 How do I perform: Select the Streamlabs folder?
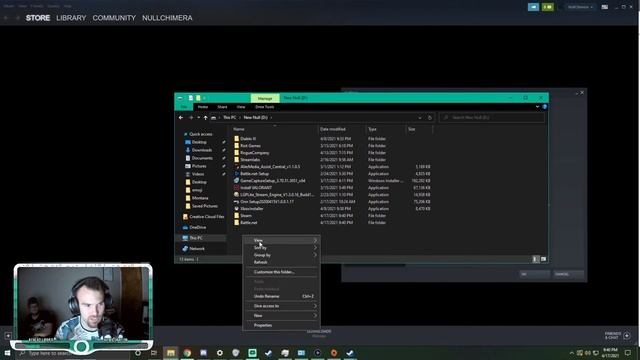[250, 160]
